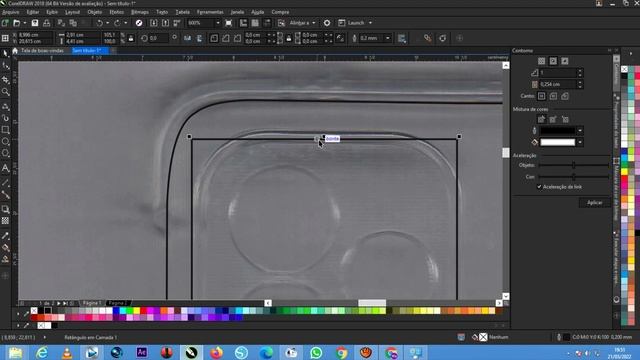Choose the Round corner icon
Image resolution: width=640 pixels, height=360 pixels.
pyautogui.click(x=214, y=38)
